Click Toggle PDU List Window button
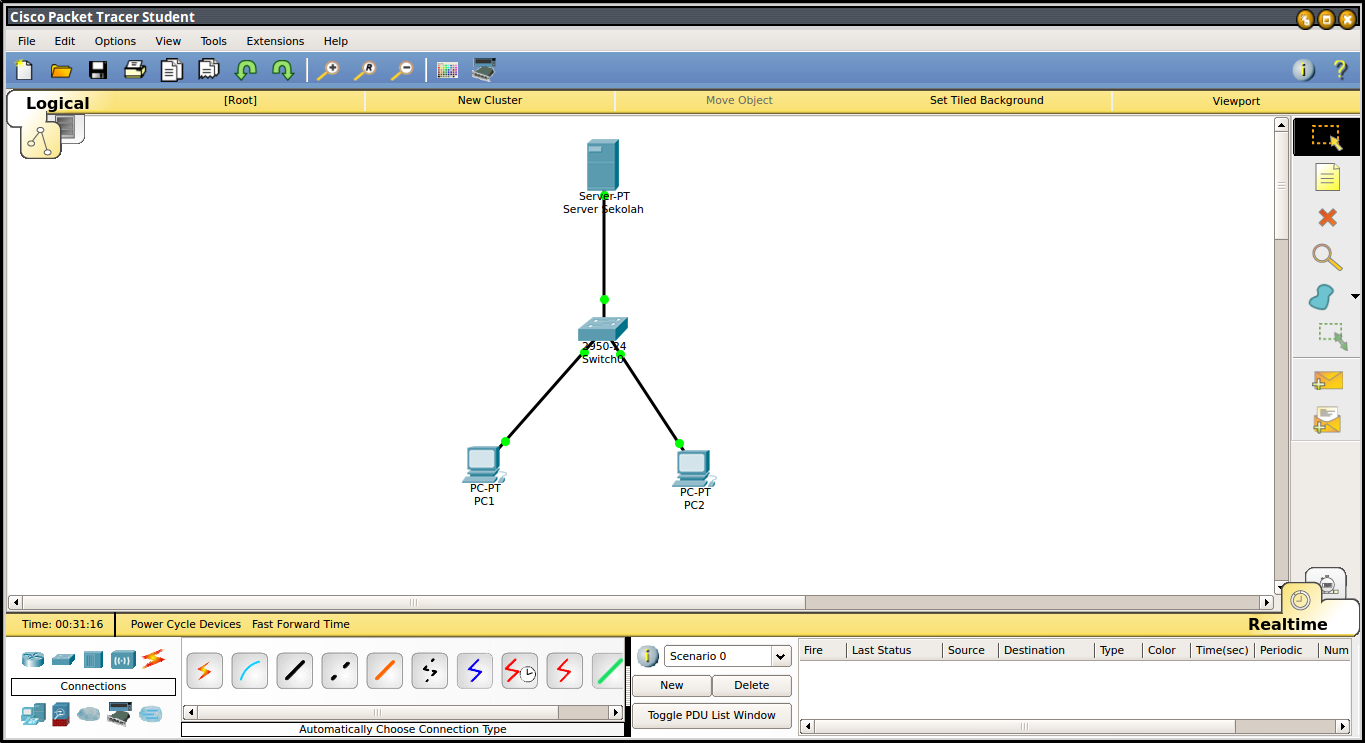 coord(712,716)
